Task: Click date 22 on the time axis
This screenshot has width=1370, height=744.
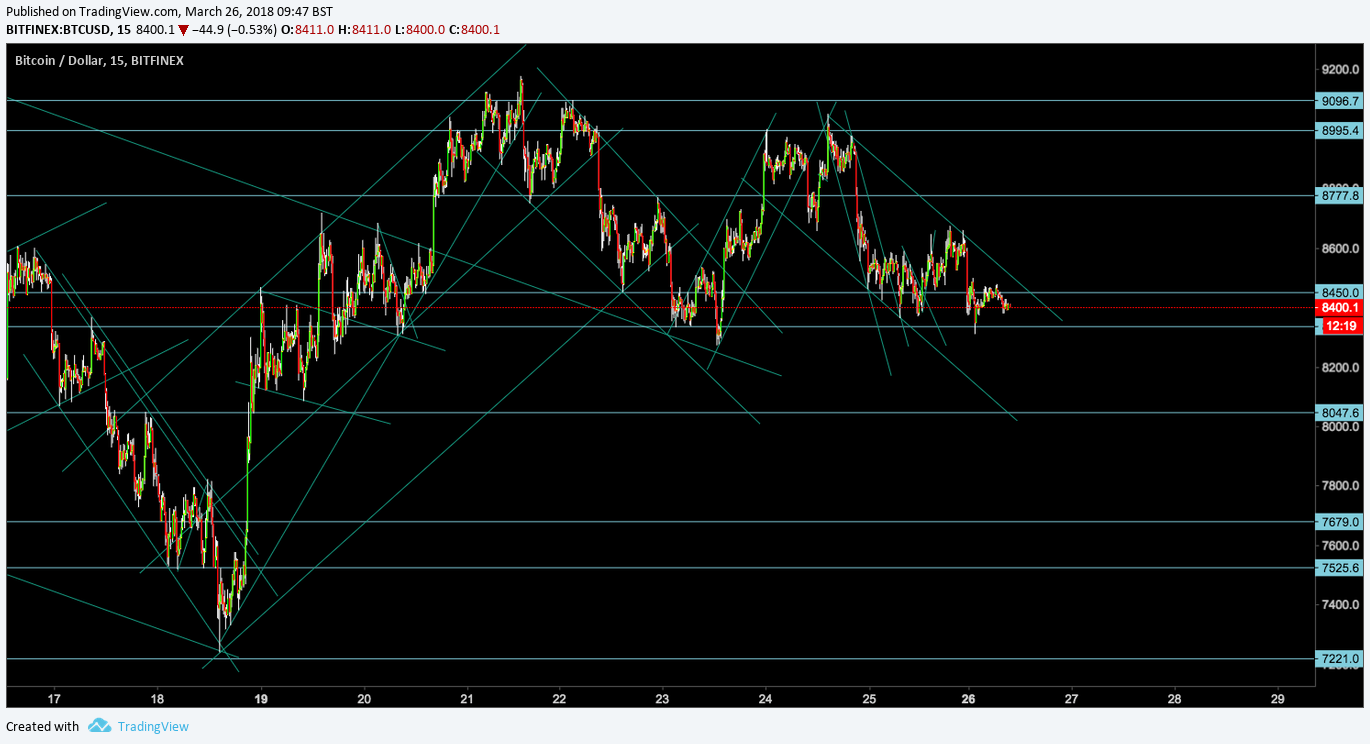Action: [560, 698]
